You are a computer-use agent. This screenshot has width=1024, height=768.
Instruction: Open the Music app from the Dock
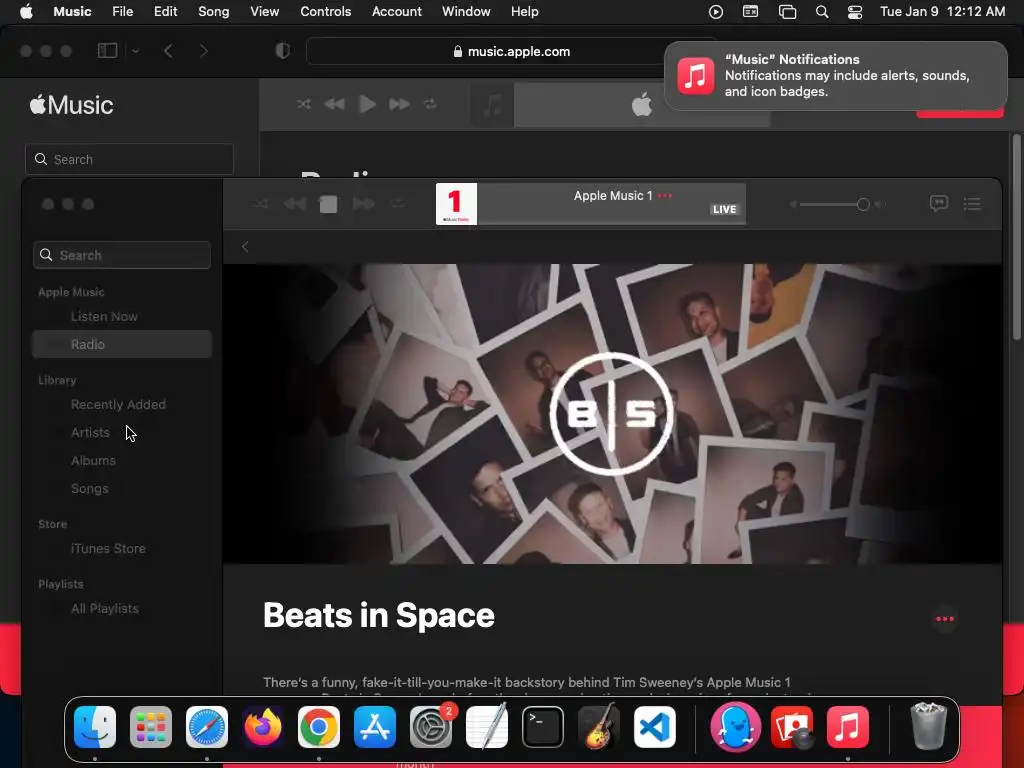point(848,727)
